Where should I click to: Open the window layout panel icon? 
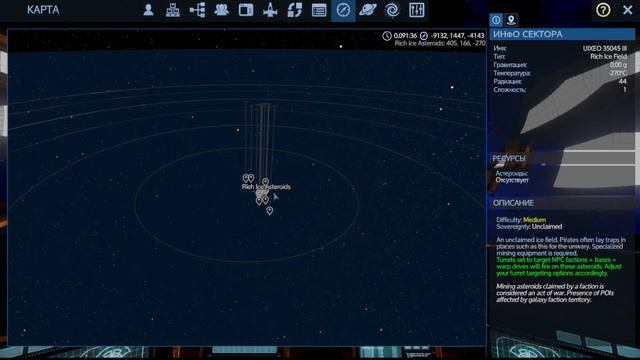tap(246, 10)
